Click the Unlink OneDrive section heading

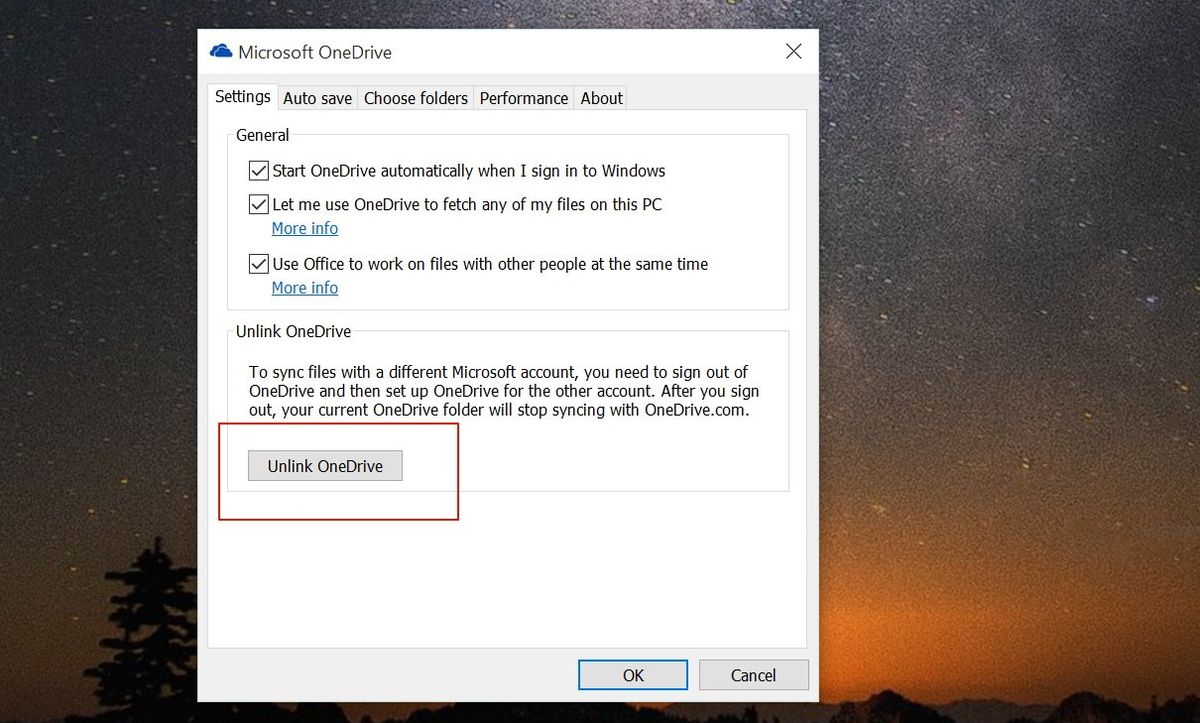pyautogui.click(x=293, y=331)
